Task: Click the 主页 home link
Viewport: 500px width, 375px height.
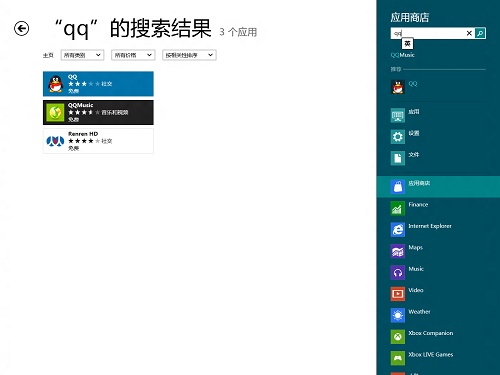Action: (48, 55)
